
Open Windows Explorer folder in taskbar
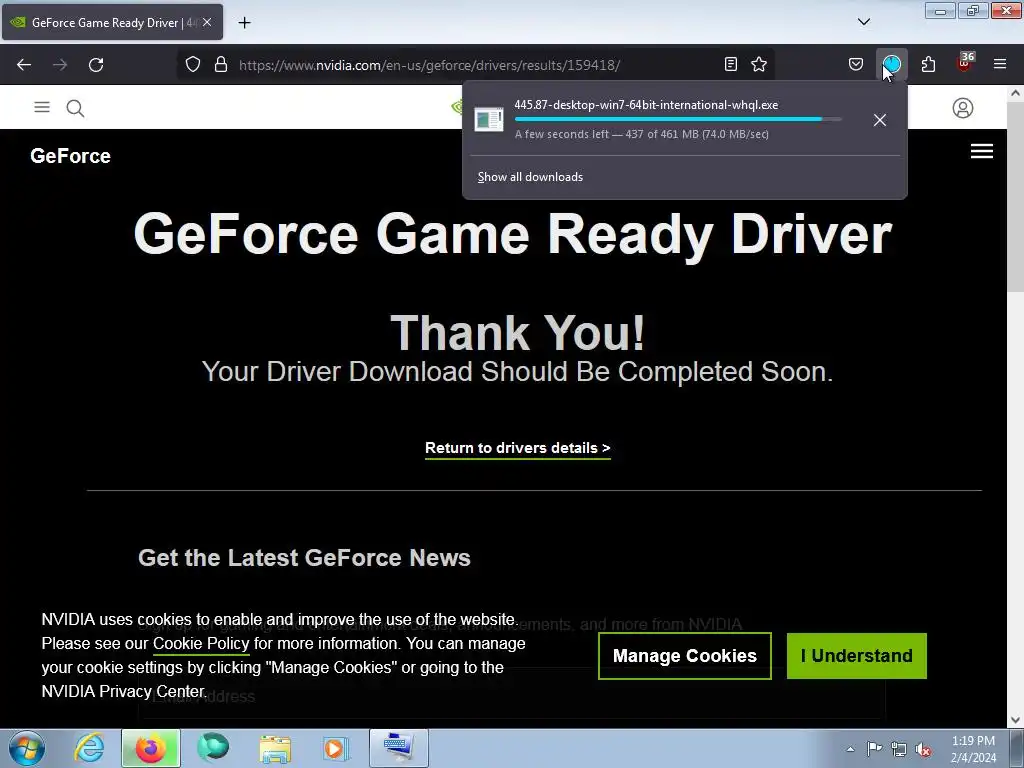tap(275, 748)
